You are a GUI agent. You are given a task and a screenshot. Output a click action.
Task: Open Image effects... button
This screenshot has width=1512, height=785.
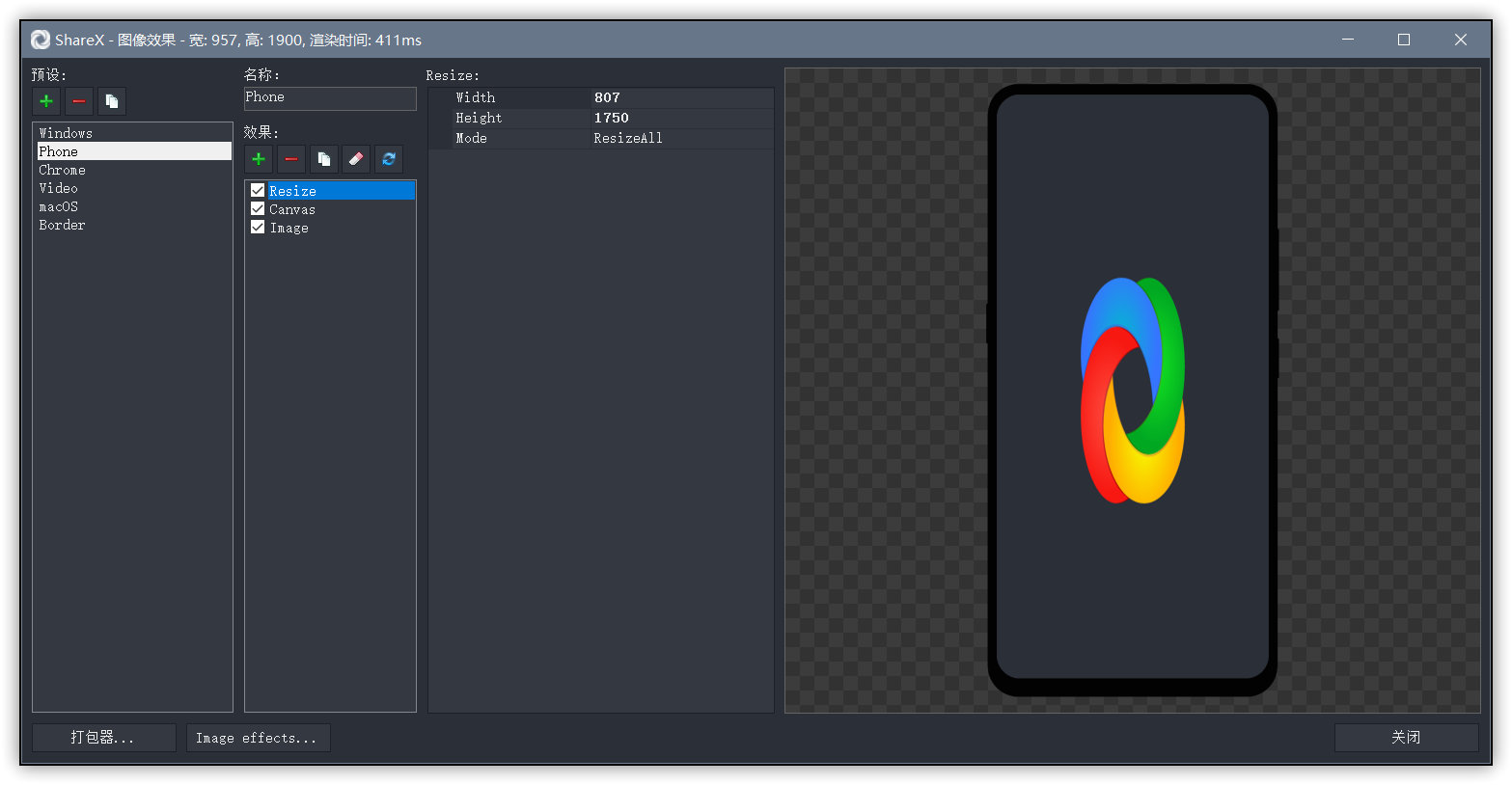[259, 738]
